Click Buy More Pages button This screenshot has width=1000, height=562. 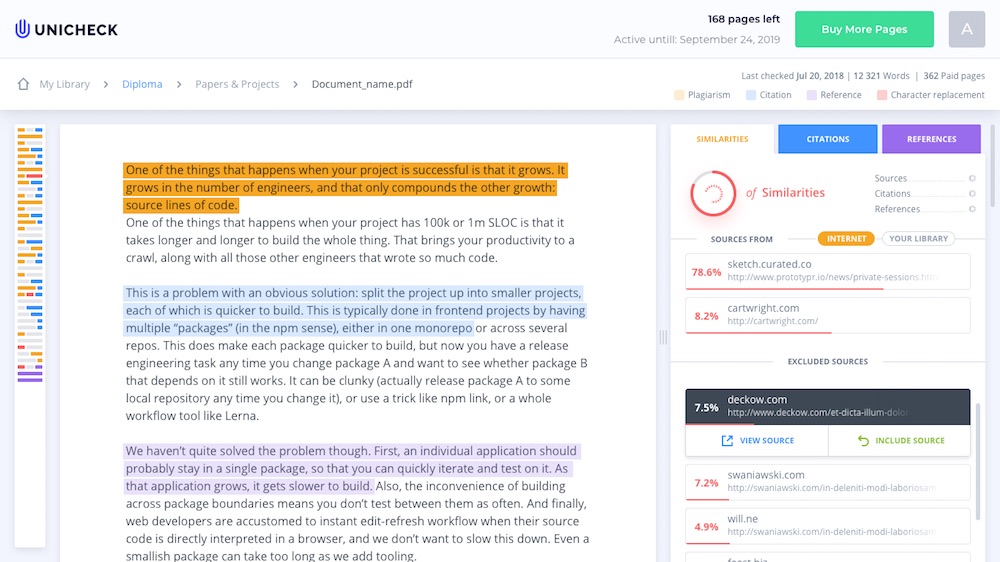pyautogui.click(x=864, y=29)
